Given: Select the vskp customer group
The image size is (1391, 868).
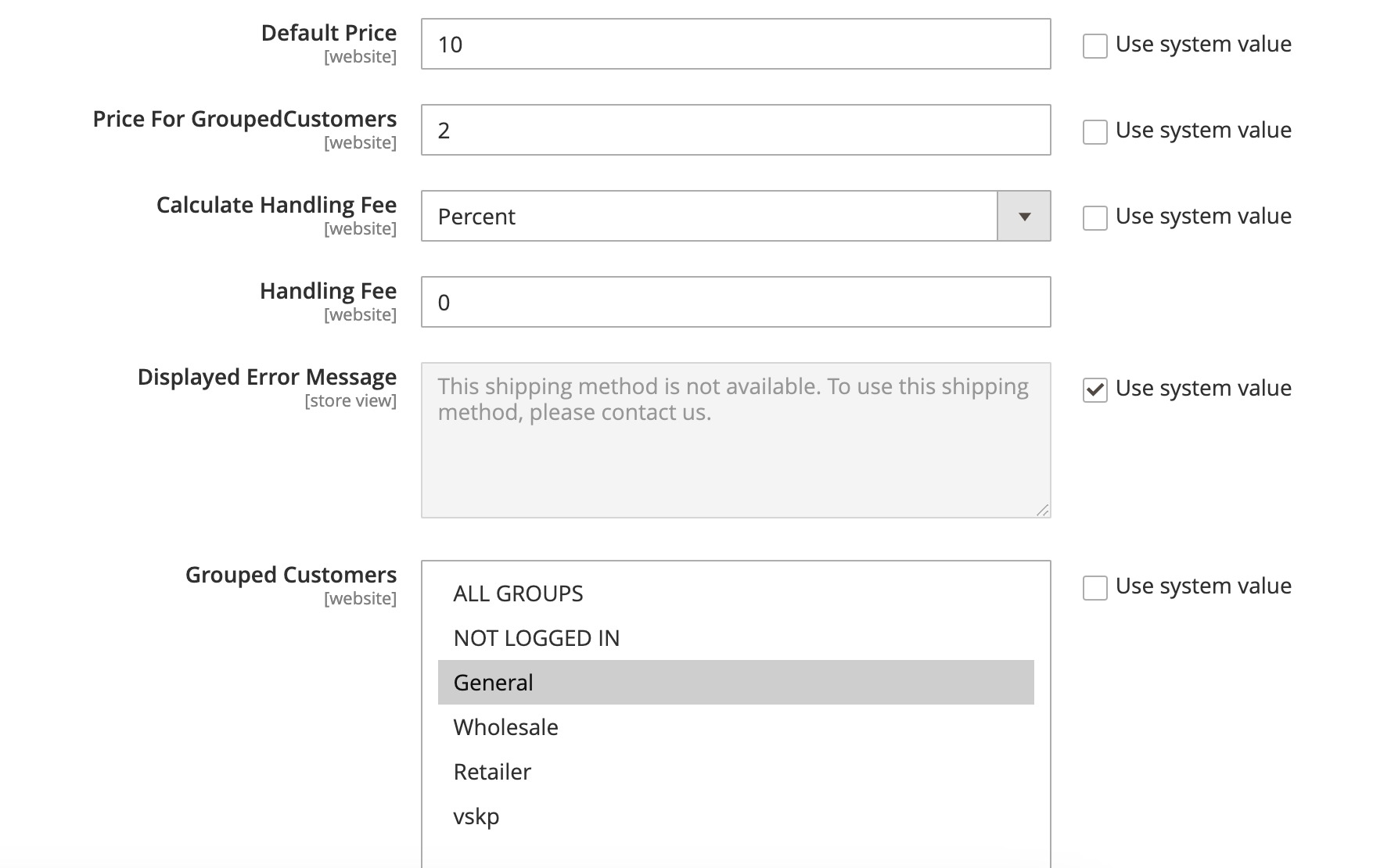Looking at the screenshot, I should (476, 816).
